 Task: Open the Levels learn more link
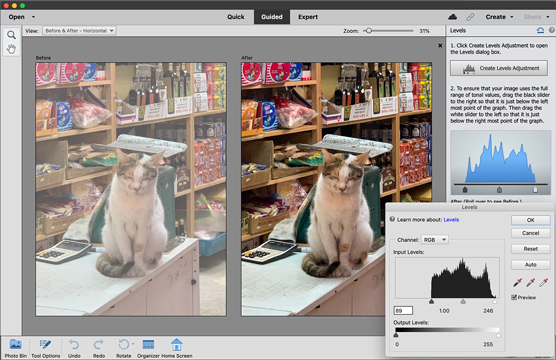(451, 220)
